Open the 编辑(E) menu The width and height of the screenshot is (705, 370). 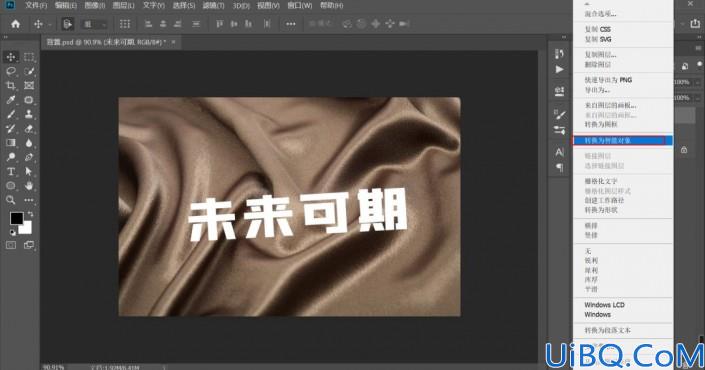[x=66, y=5]
